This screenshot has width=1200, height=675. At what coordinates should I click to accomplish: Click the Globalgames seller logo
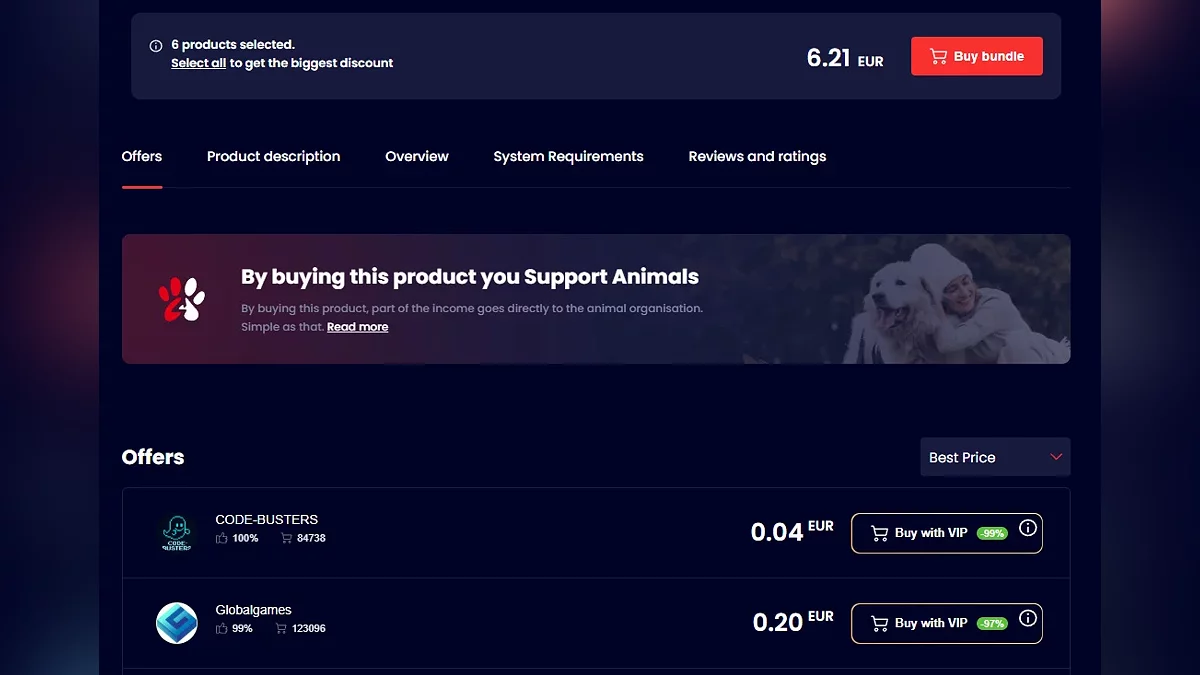coord(177,623)
